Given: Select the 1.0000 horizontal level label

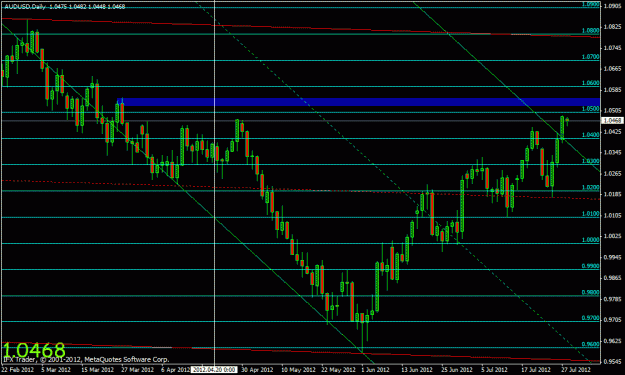Looking at the screenshot, I should click(590, 240).
